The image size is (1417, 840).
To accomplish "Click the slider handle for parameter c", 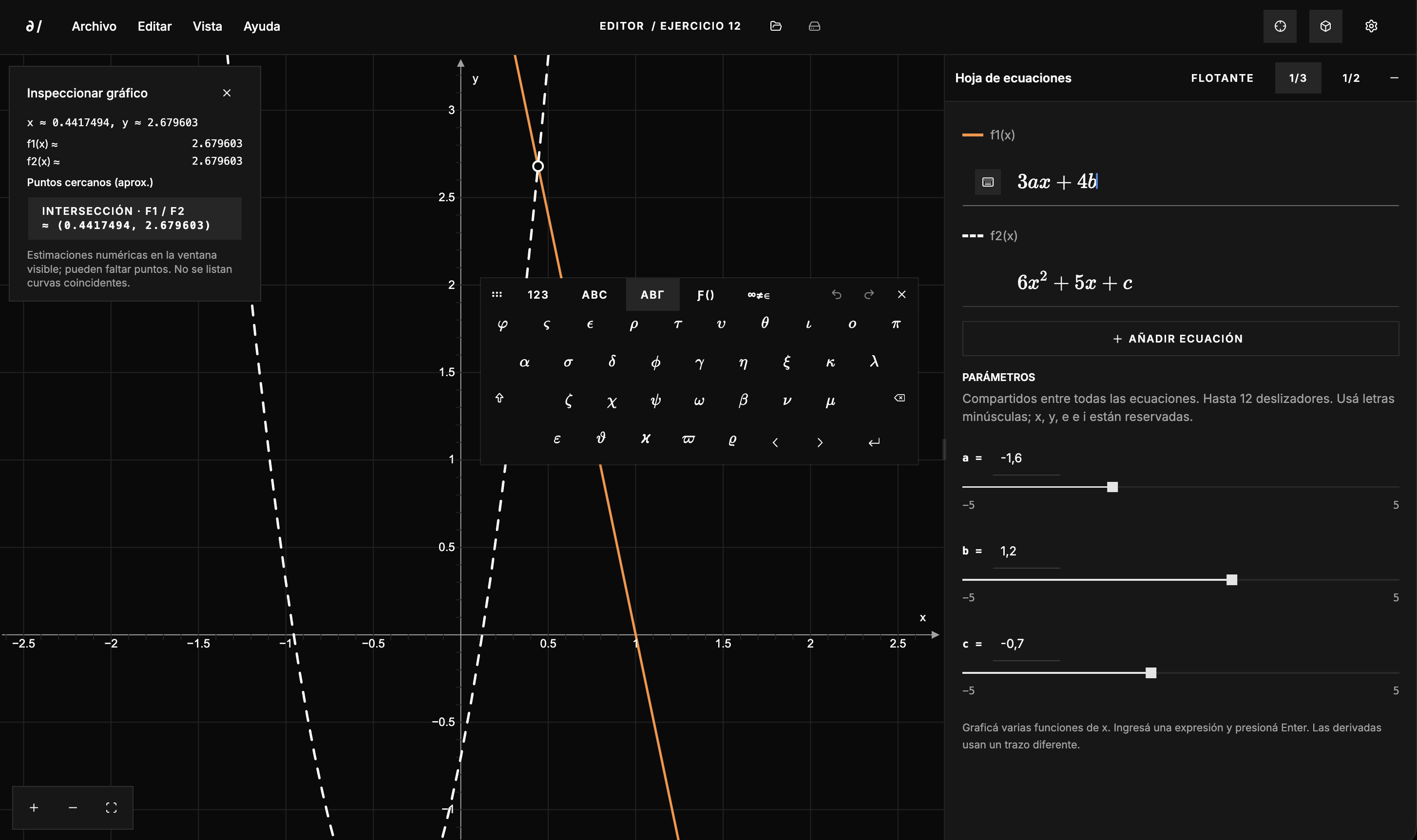I will click(x=1150, y=672).
